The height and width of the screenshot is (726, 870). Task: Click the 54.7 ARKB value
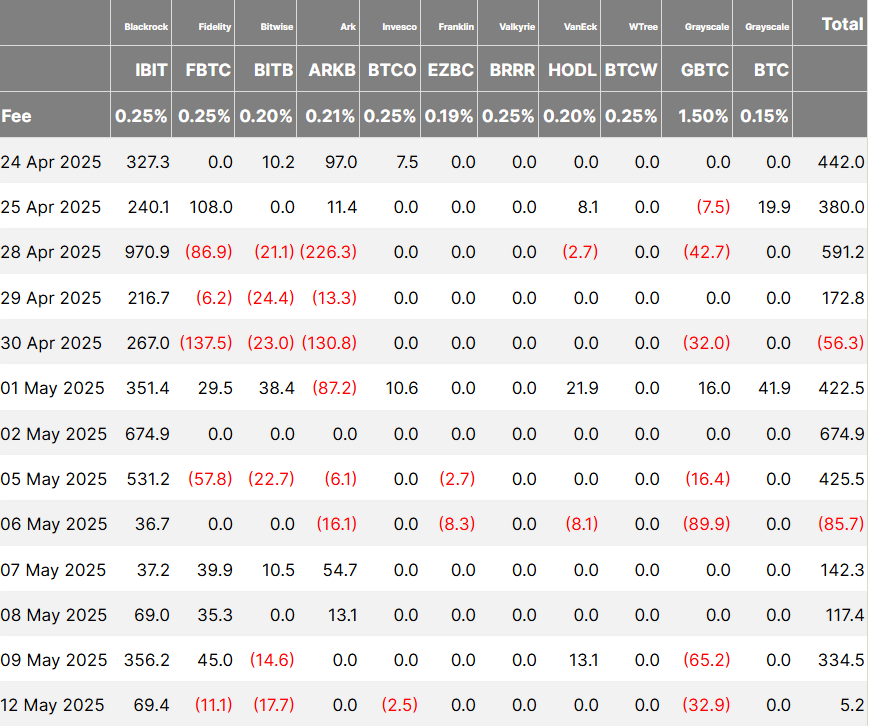click(x=340, y=570)
